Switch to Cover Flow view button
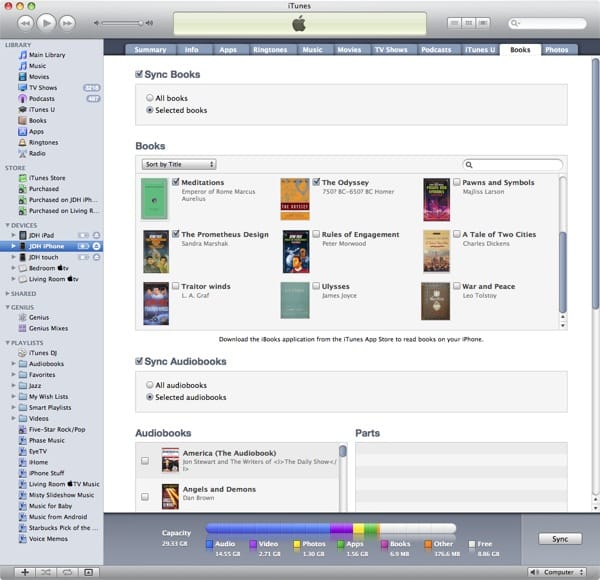Screen dimensions: 600x580 point(483,23)
